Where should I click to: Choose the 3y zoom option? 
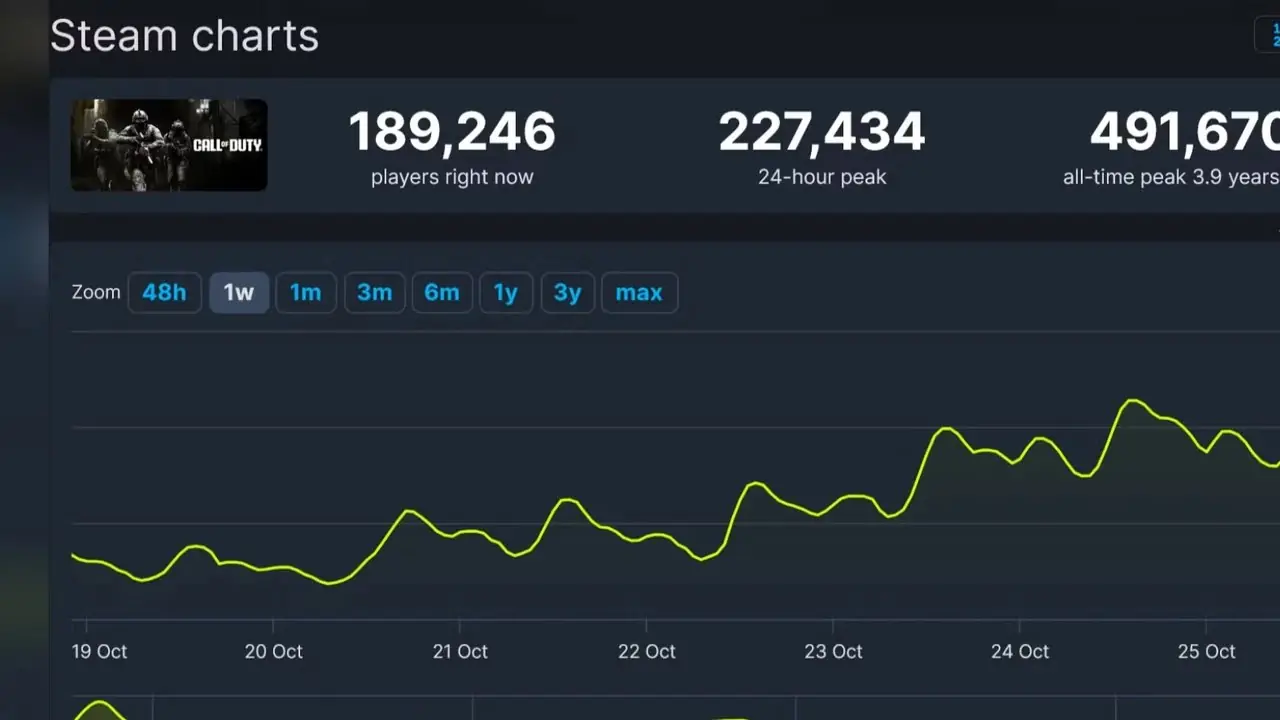pyautogui.click(x=567, y=293)
